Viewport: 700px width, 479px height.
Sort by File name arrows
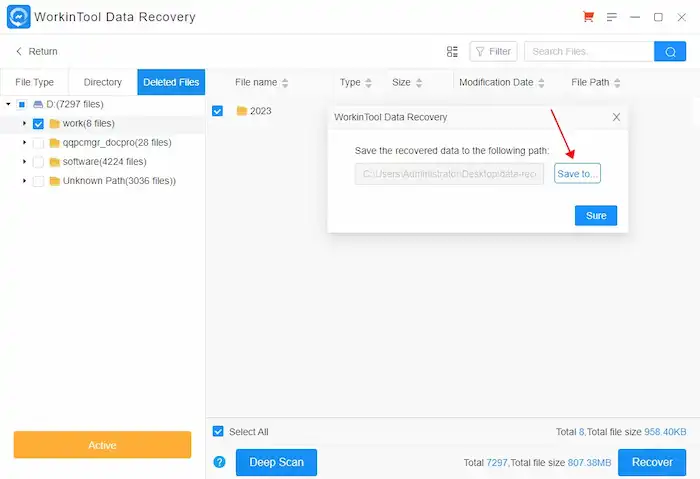(285, 83)
